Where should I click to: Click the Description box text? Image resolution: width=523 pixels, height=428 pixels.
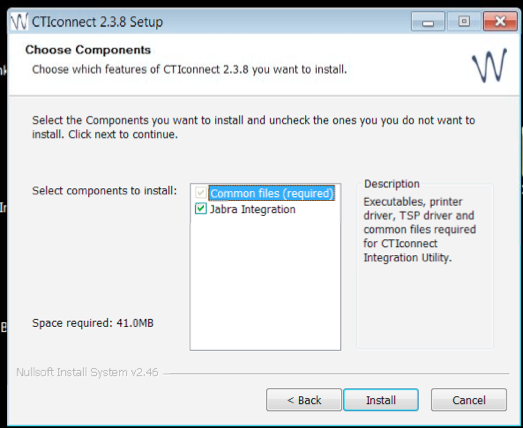point(420,230)
